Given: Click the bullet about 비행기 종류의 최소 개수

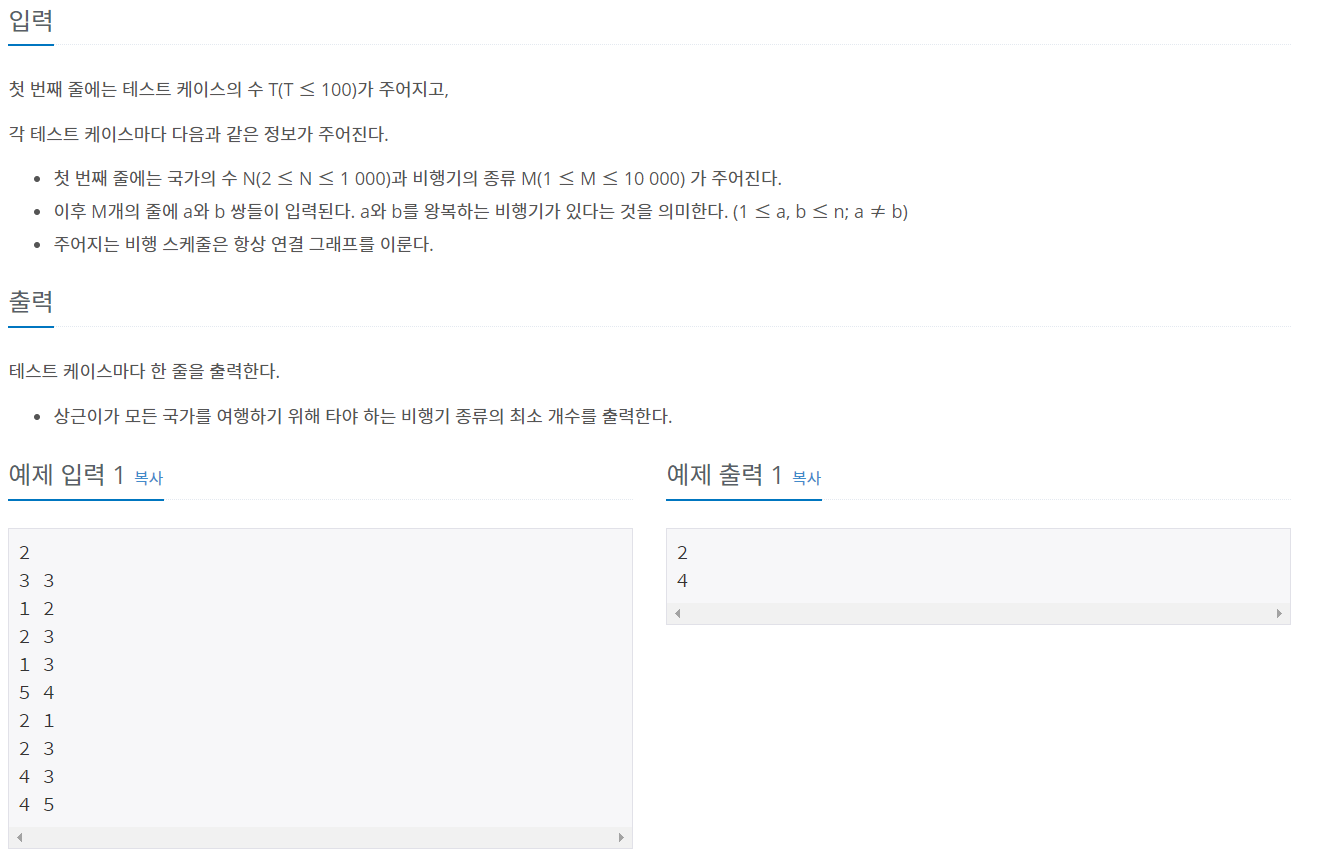Looking at the screenshot, I should (x=363, y=416).
